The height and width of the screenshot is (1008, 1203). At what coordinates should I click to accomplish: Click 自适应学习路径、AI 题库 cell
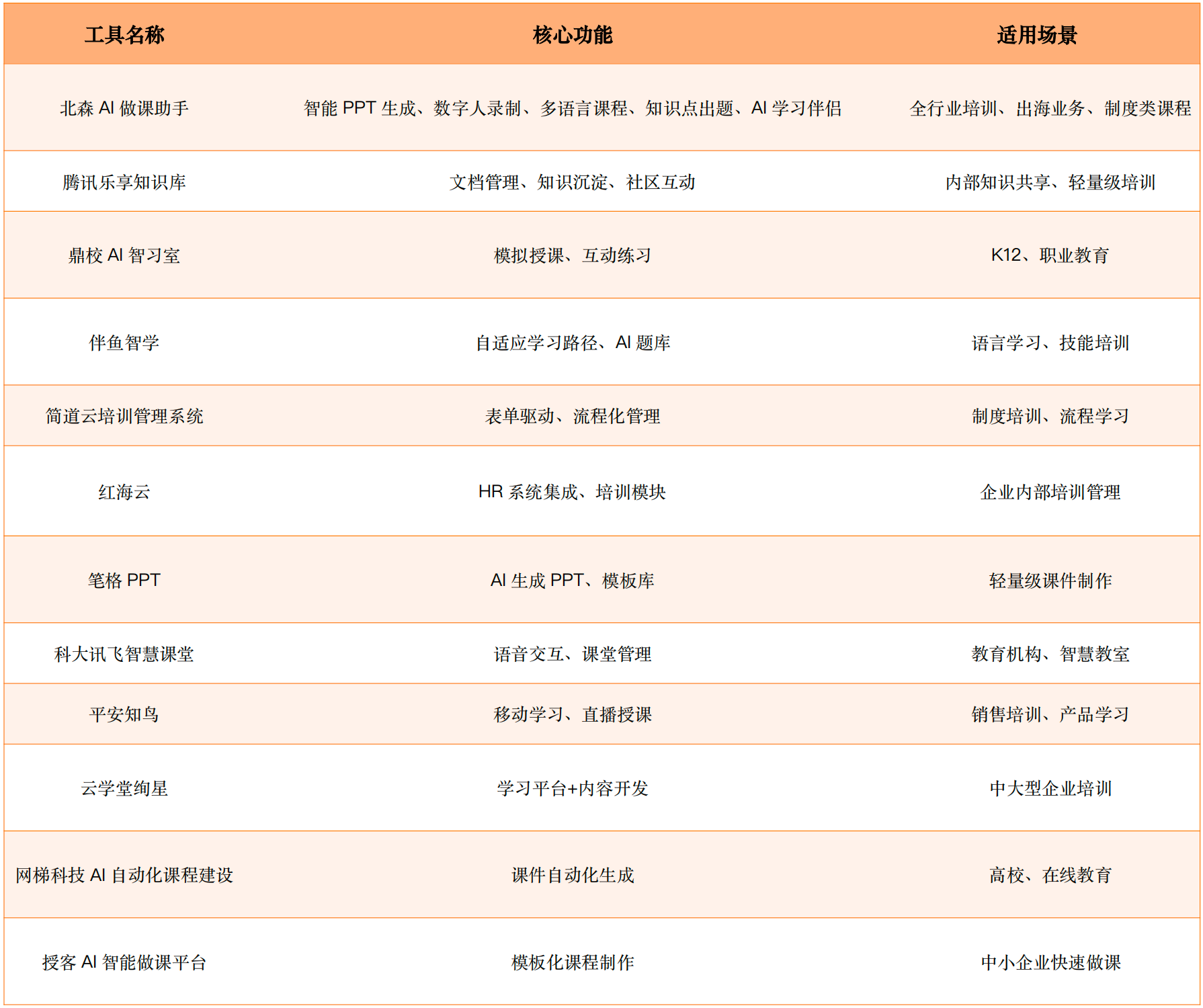coord(572,343)
